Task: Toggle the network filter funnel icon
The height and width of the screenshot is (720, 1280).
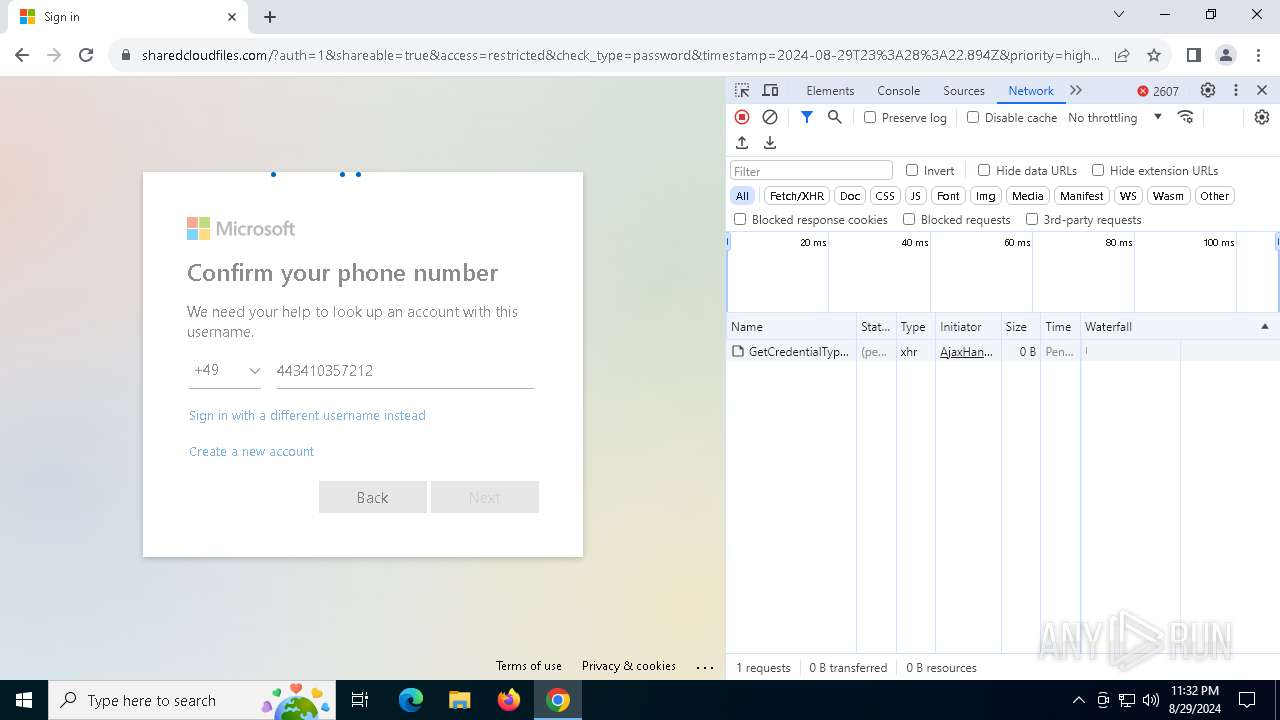Action: [807, 117]
